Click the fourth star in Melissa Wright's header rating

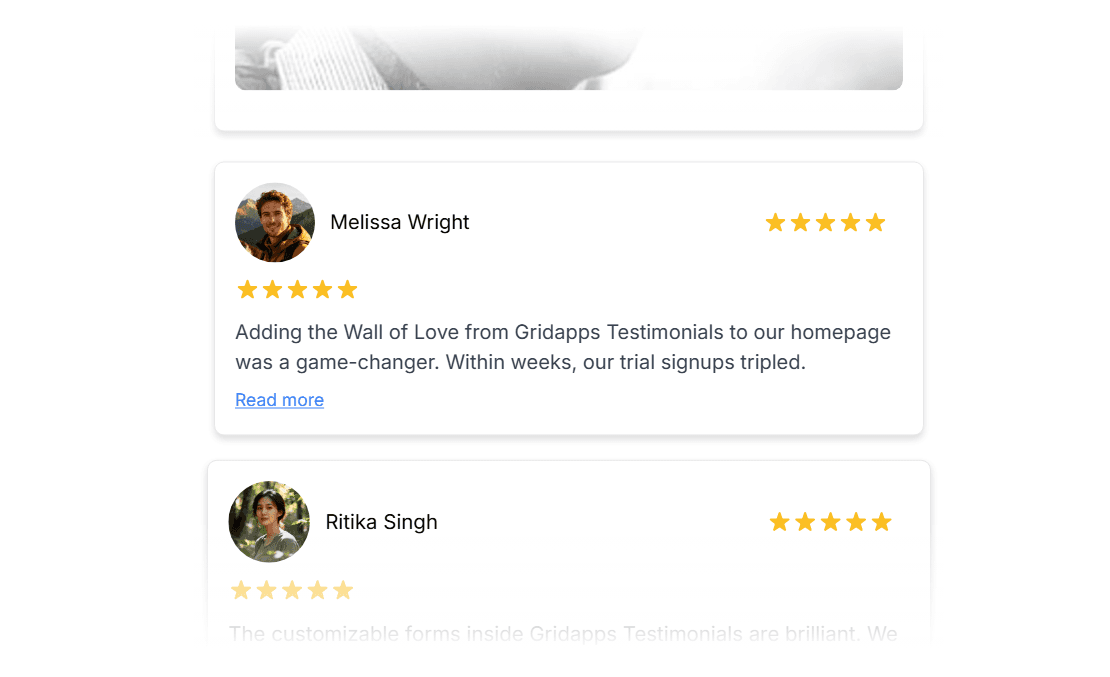(850, 222)
